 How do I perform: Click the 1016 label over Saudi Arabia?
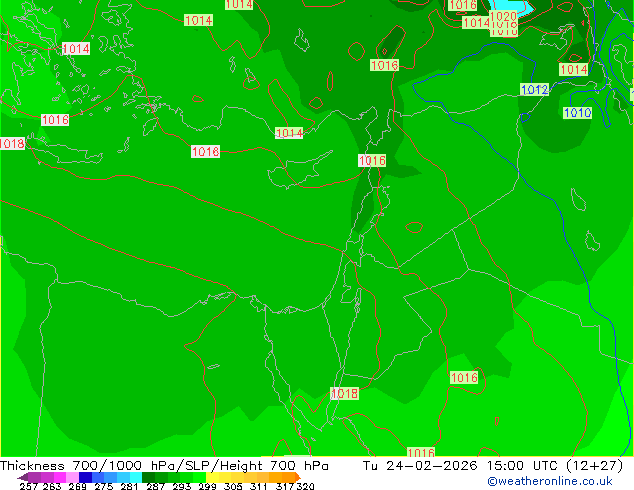[x=464, y=378]
